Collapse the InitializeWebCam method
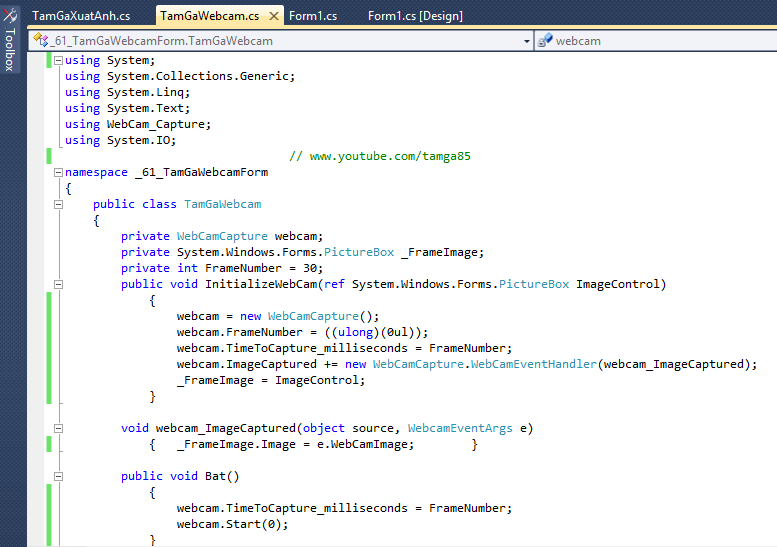Image resolution: width=777 pixels, height=547 pixels. tap(58, 284)
